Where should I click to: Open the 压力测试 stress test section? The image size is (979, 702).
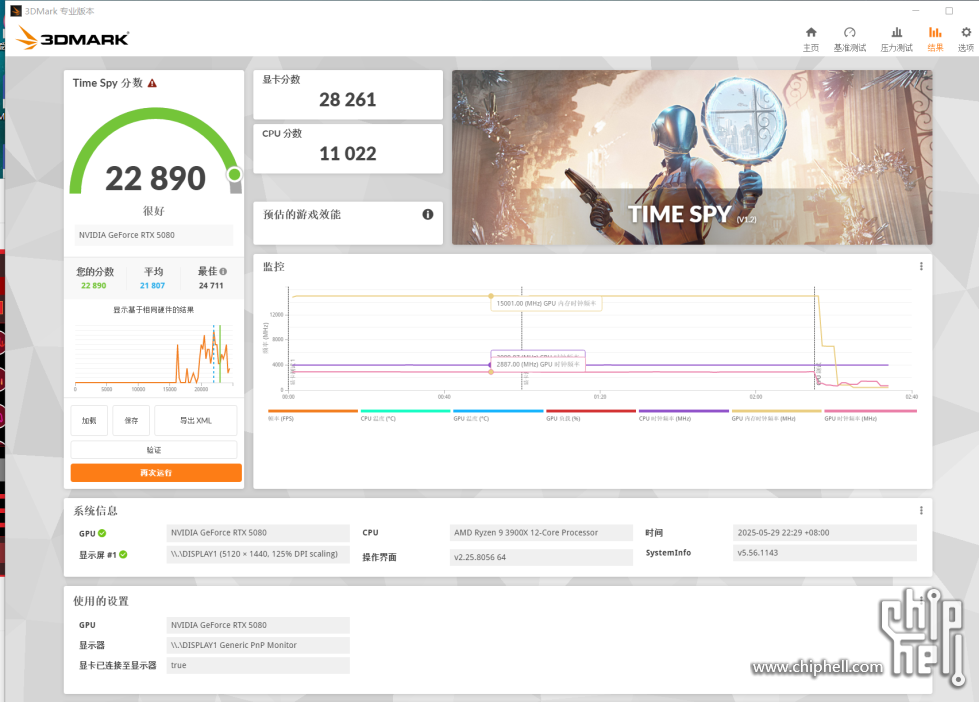[896, 39]
